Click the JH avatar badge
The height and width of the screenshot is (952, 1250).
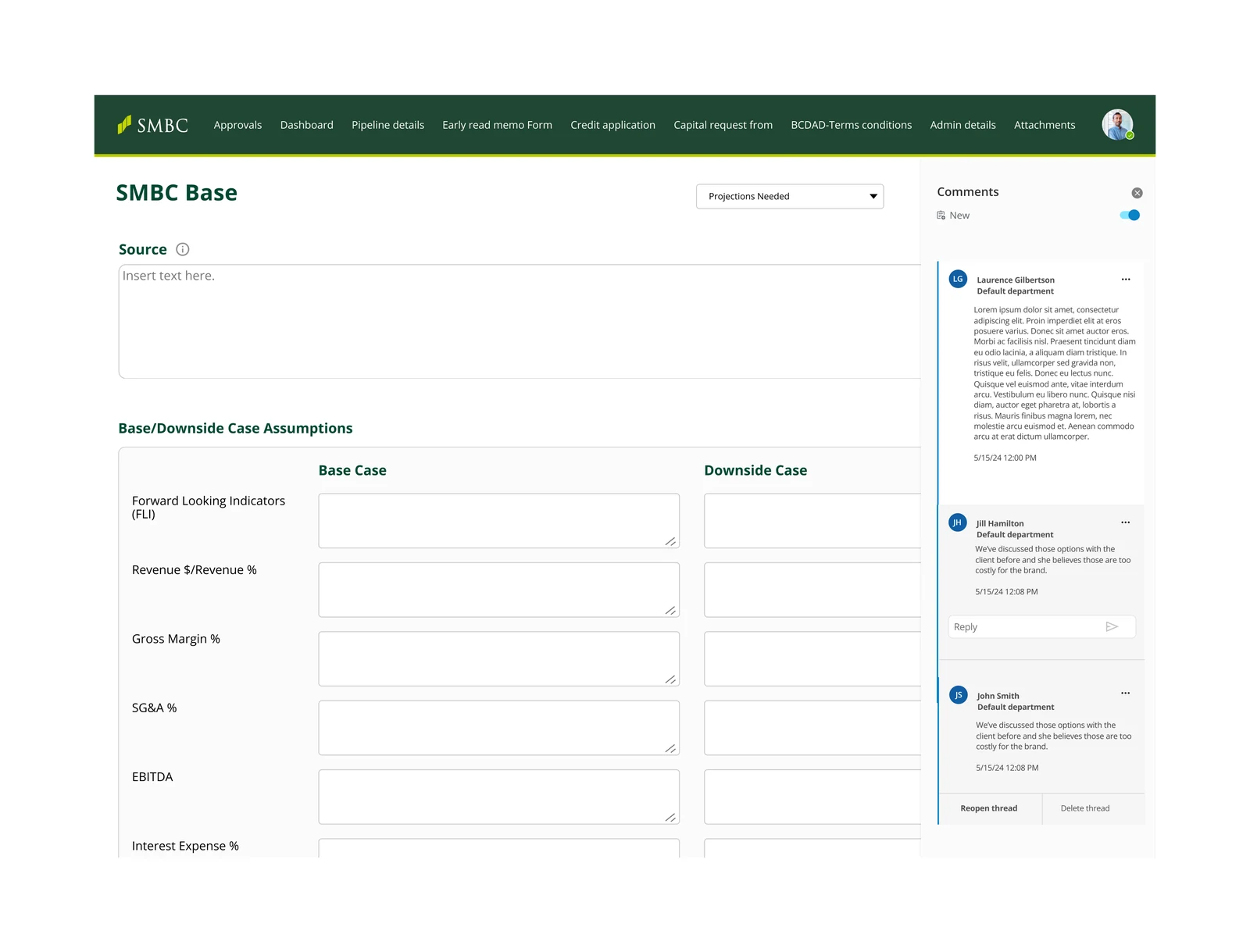click(957, 522)
